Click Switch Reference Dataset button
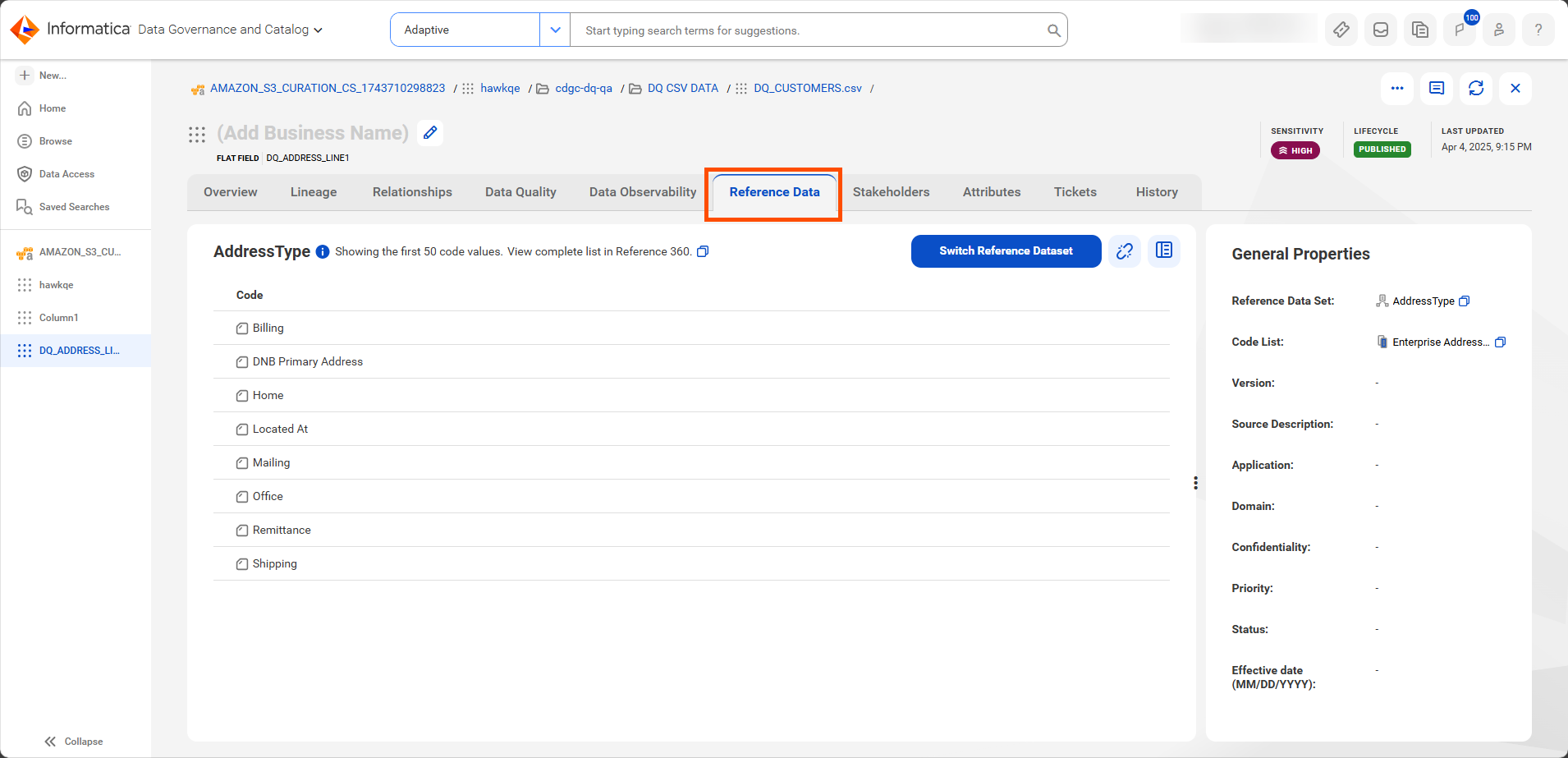 1006,251
